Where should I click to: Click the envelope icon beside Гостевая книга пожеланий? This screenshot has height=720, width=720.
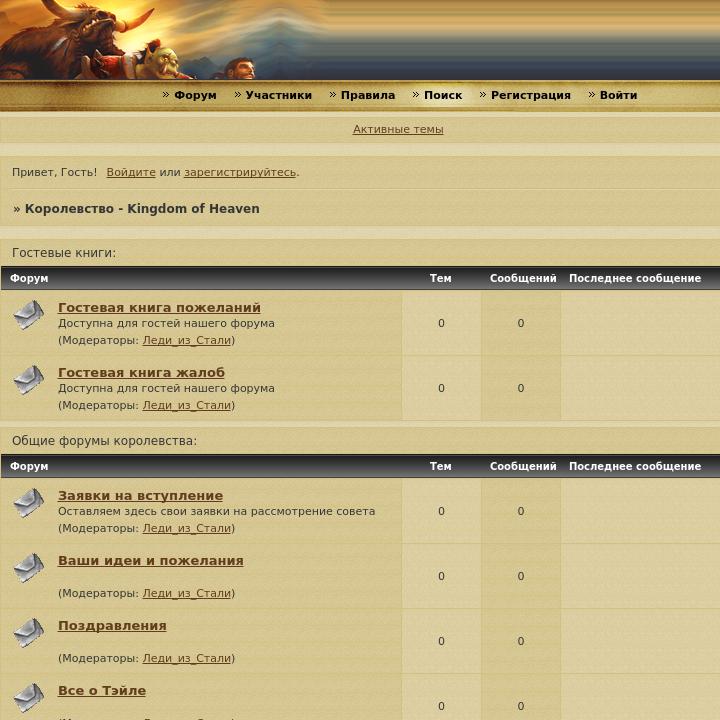28,315
